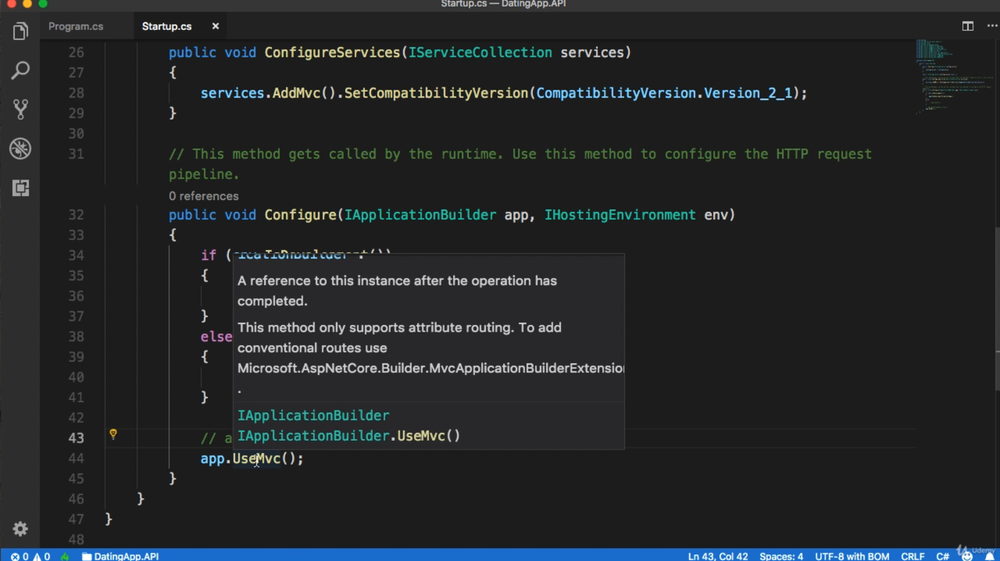Viewport: 1000px width, 561px height.
Task: Click the 0 references code lens link
Action: tap(203, 196)
